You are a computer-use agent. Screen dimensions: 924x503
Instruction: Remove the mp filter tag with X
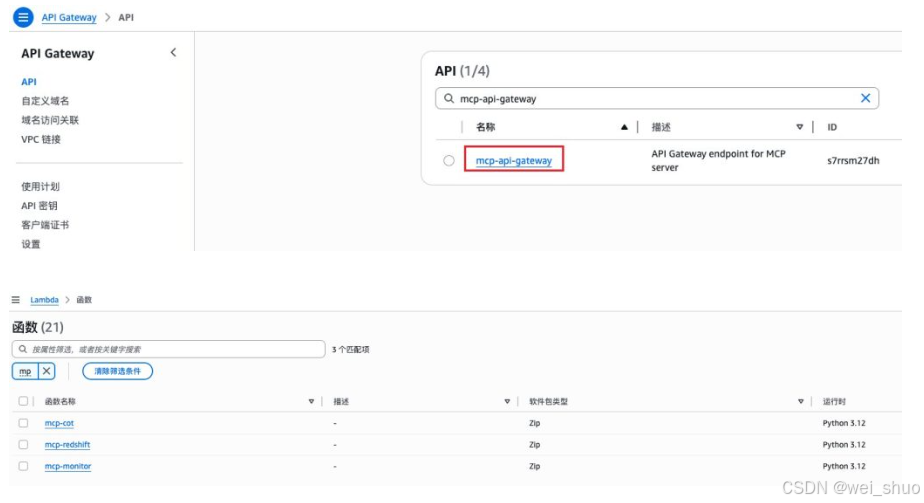47,371
